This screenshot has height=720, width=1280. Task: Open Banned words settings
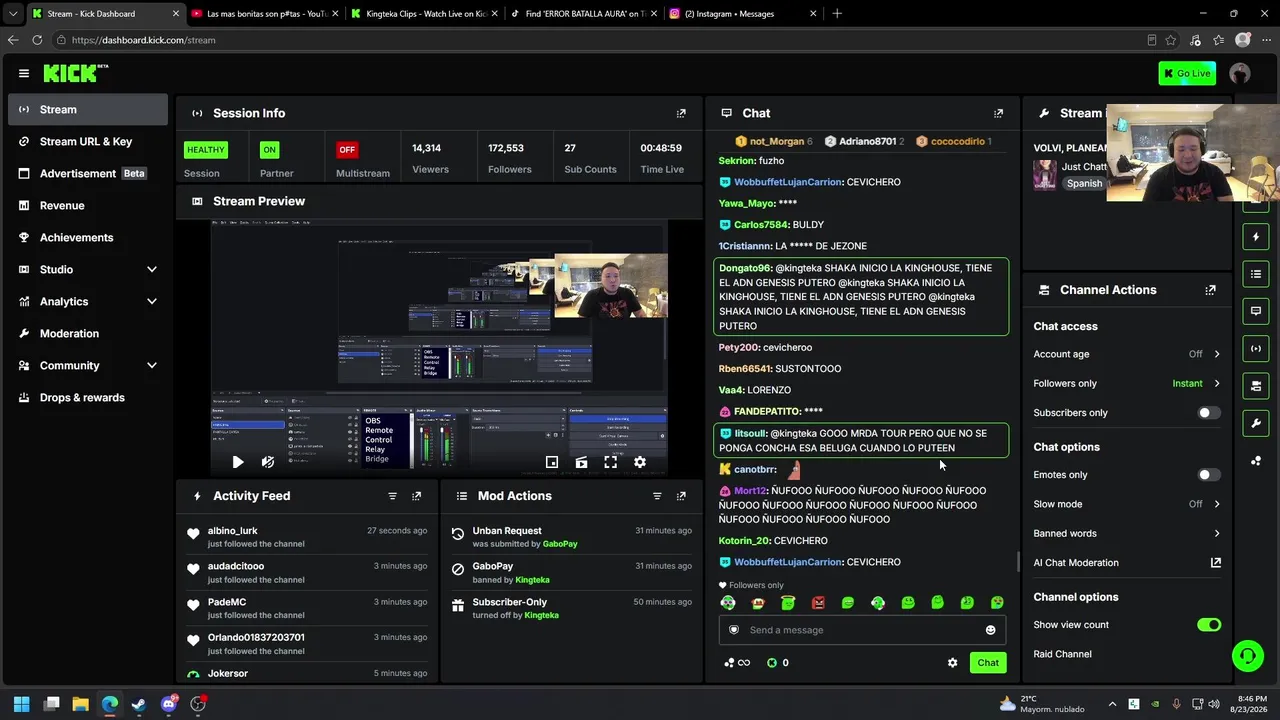tap(1127, 534)
